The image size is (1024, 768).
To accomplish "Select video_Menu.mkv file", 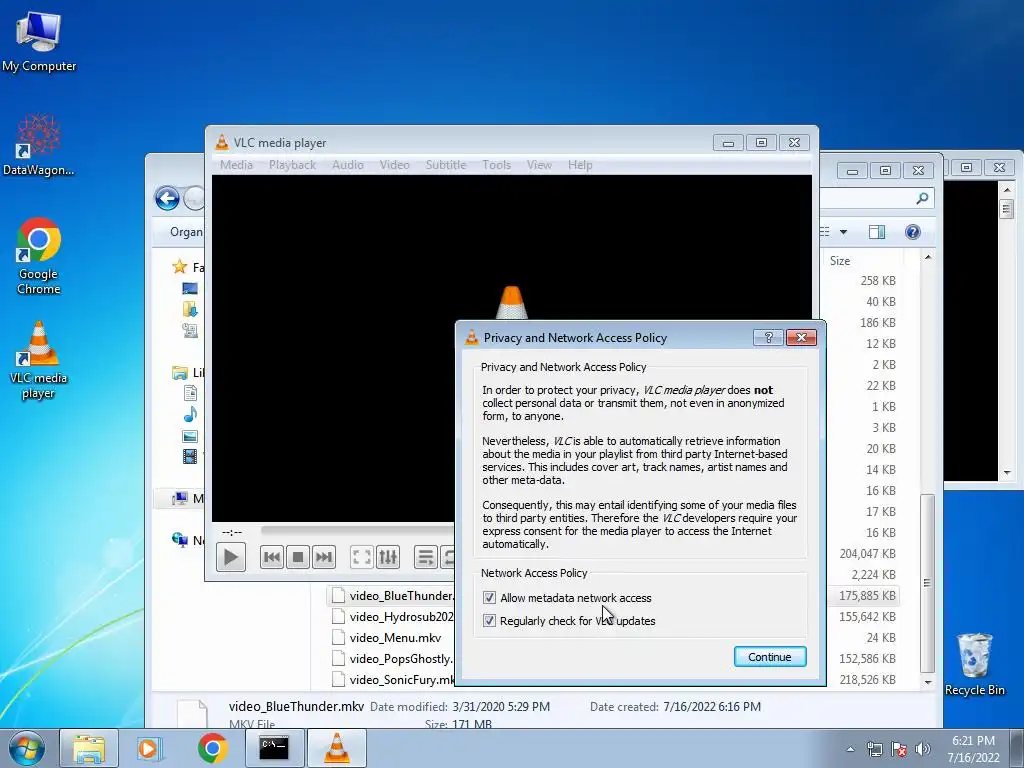I will click(x=395, y=637).
